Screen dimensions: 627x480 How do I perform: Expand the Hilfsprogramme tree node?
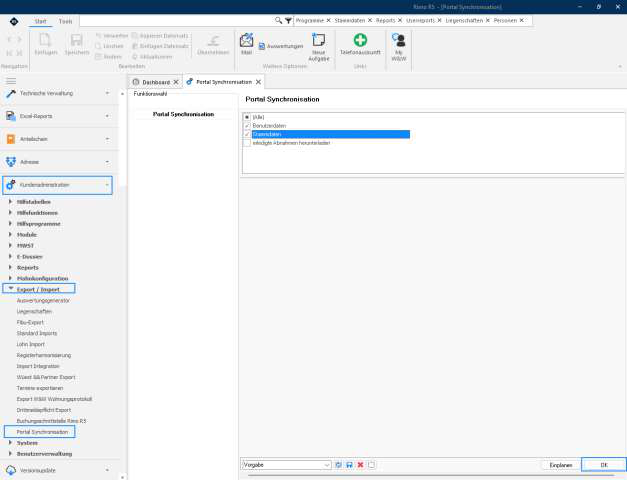(x=10, y=224)
